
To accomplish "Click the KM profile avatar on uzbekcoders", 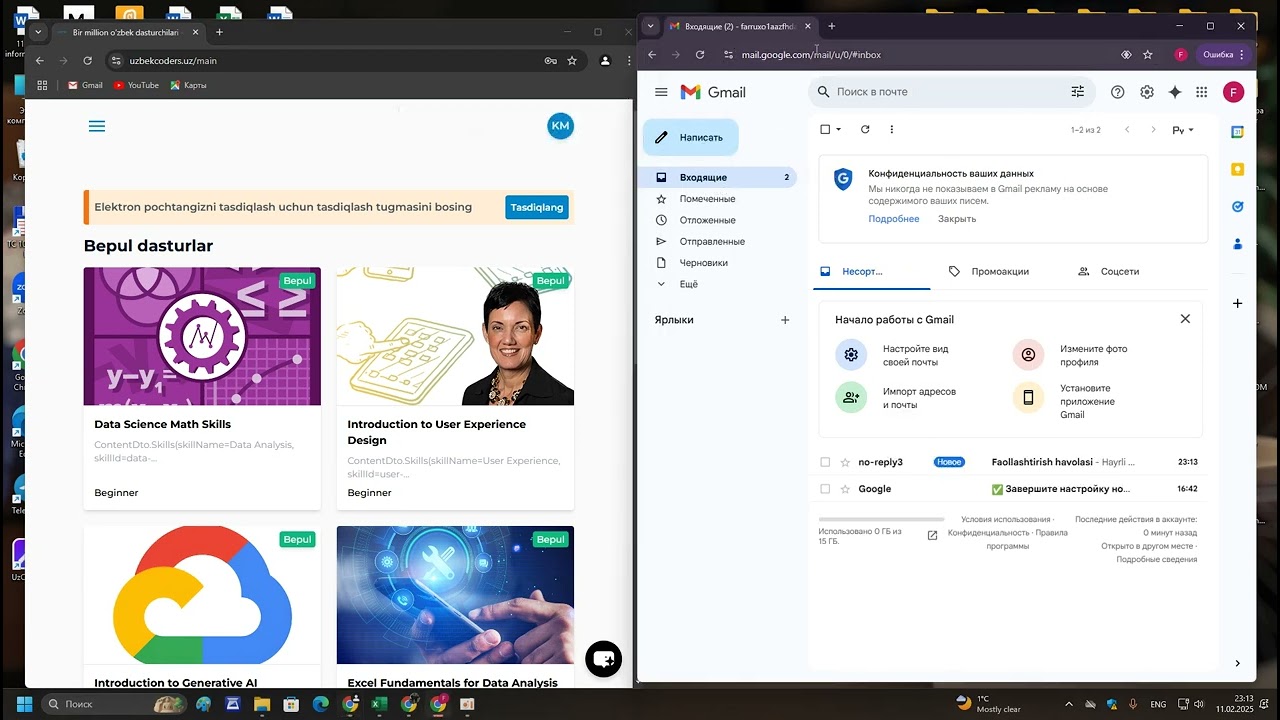I will [x=560, y=126].
